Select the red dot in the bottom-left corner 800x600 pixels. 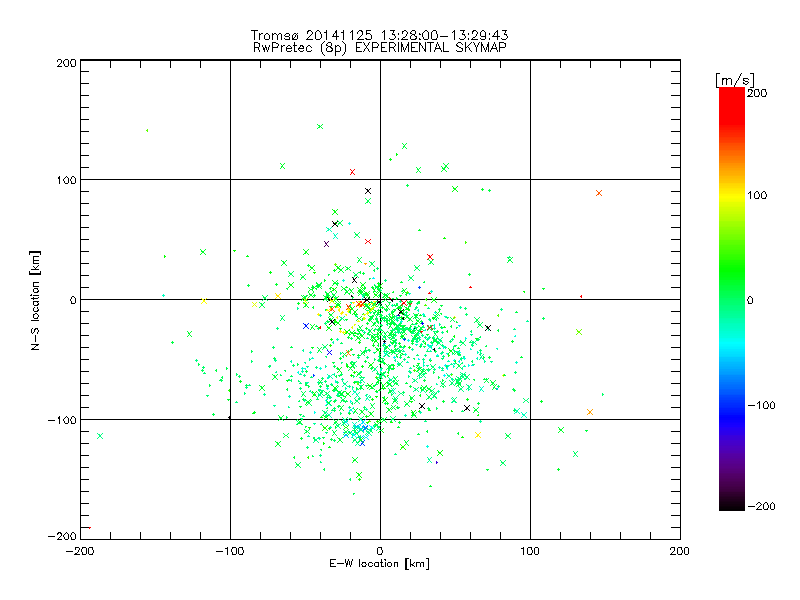pyautogui.click(x=89, y=528)
